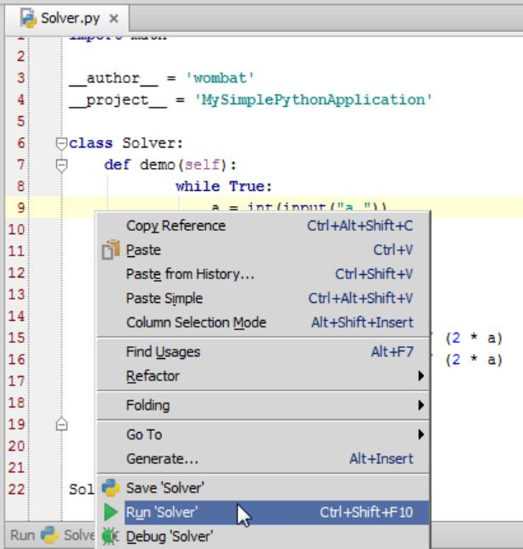Click the Solver.py tab file icon

(x=29, y=18)
